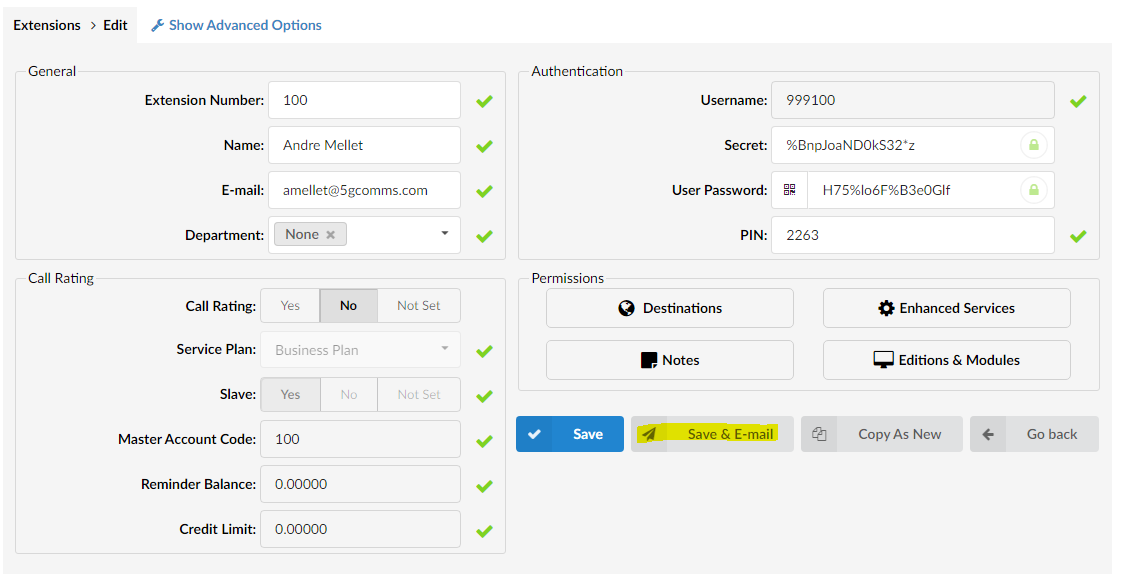Expand the Department dropdown arrow
This screenshot has width=1126, height=585.
[444, 234]
